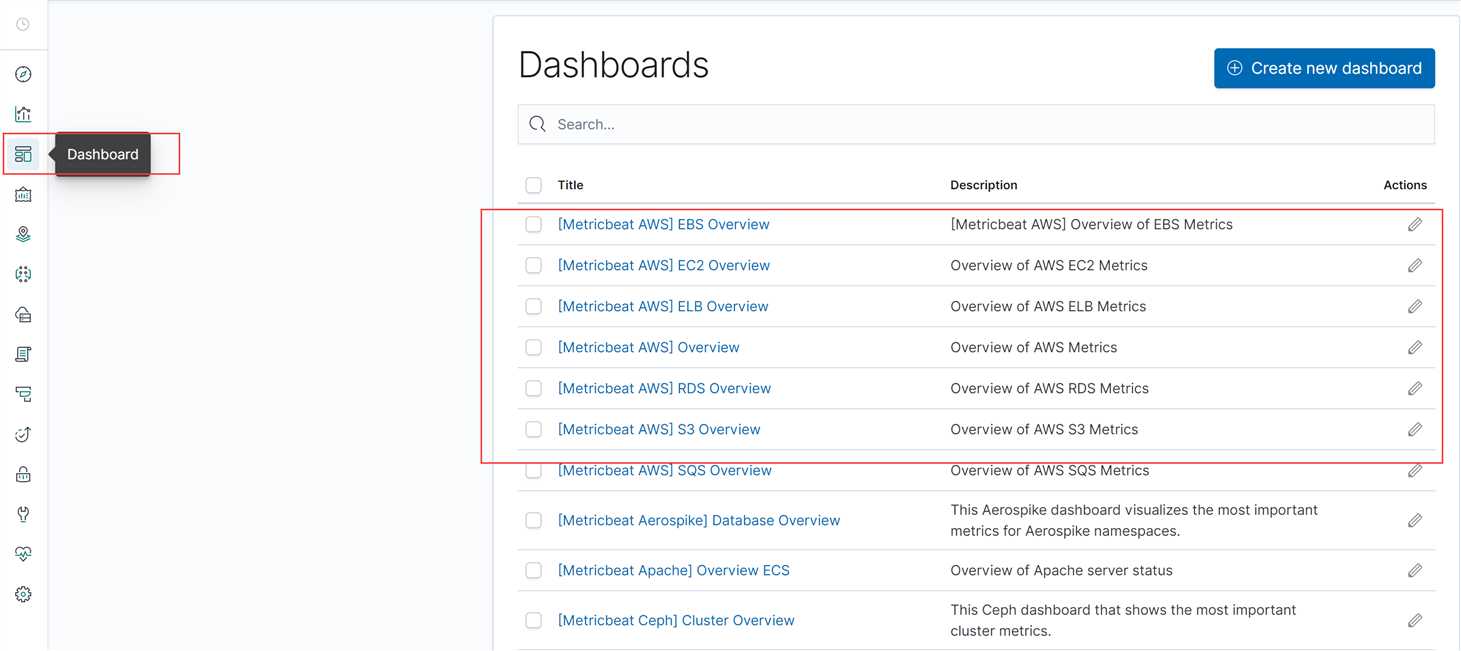The image size is (1461, 651).
Task: Edit the RDS Overview dashboard via pencil icon
Action: click(1415, 389)
